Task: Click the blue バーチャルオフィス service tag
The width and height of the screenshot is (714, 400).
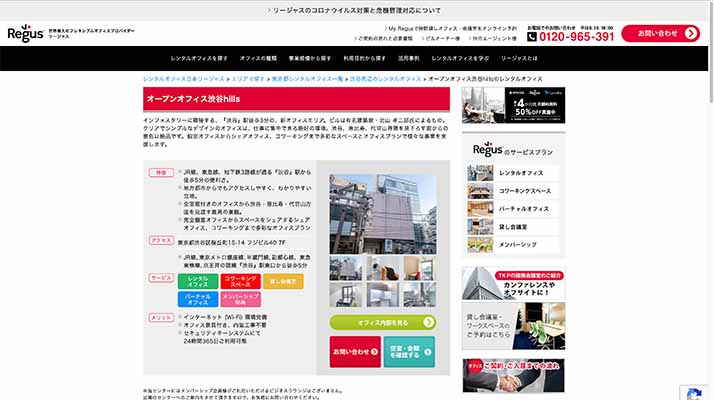Action: 198,299
